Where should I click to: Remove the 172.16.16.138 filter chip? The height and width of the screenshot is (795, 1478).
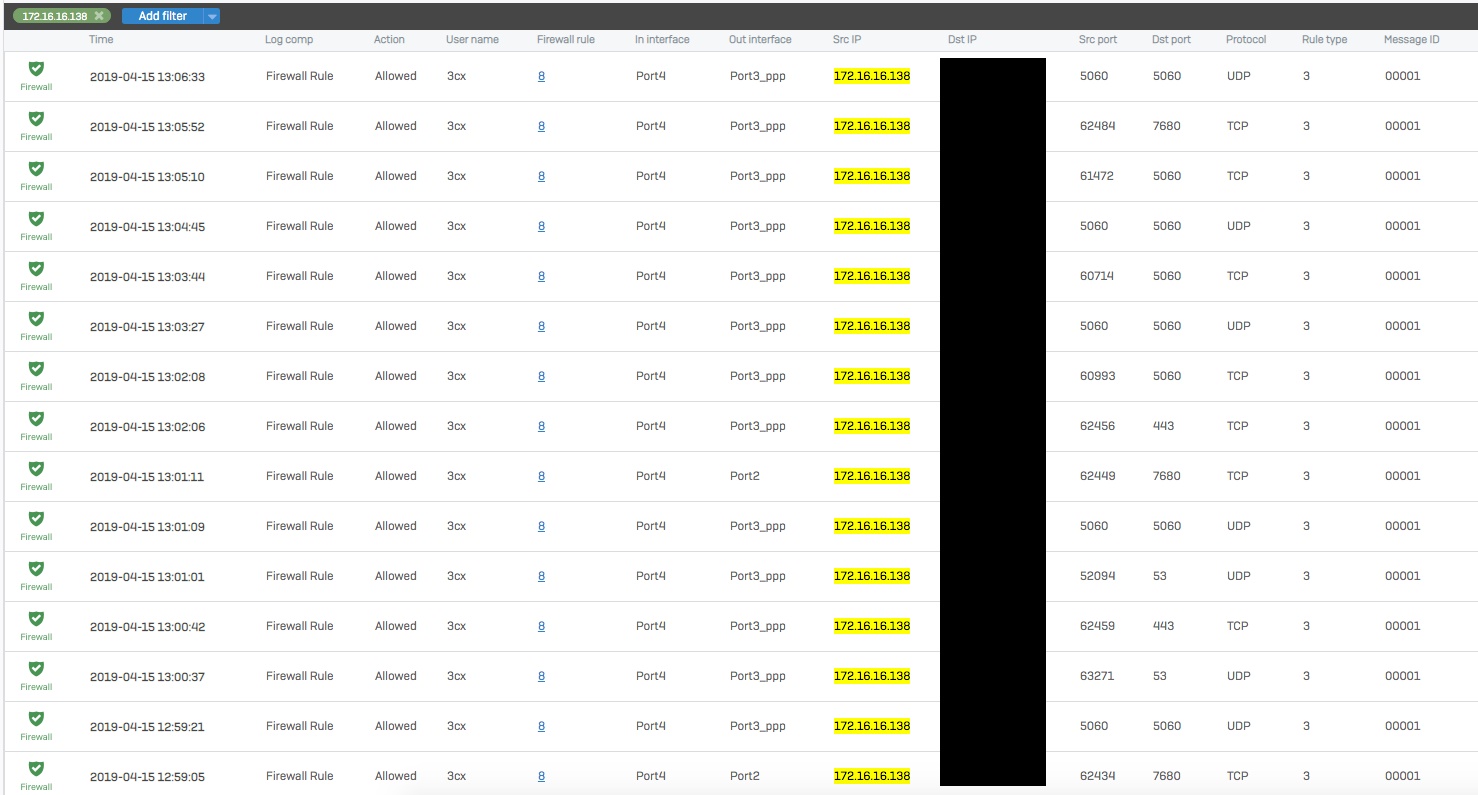98,16
